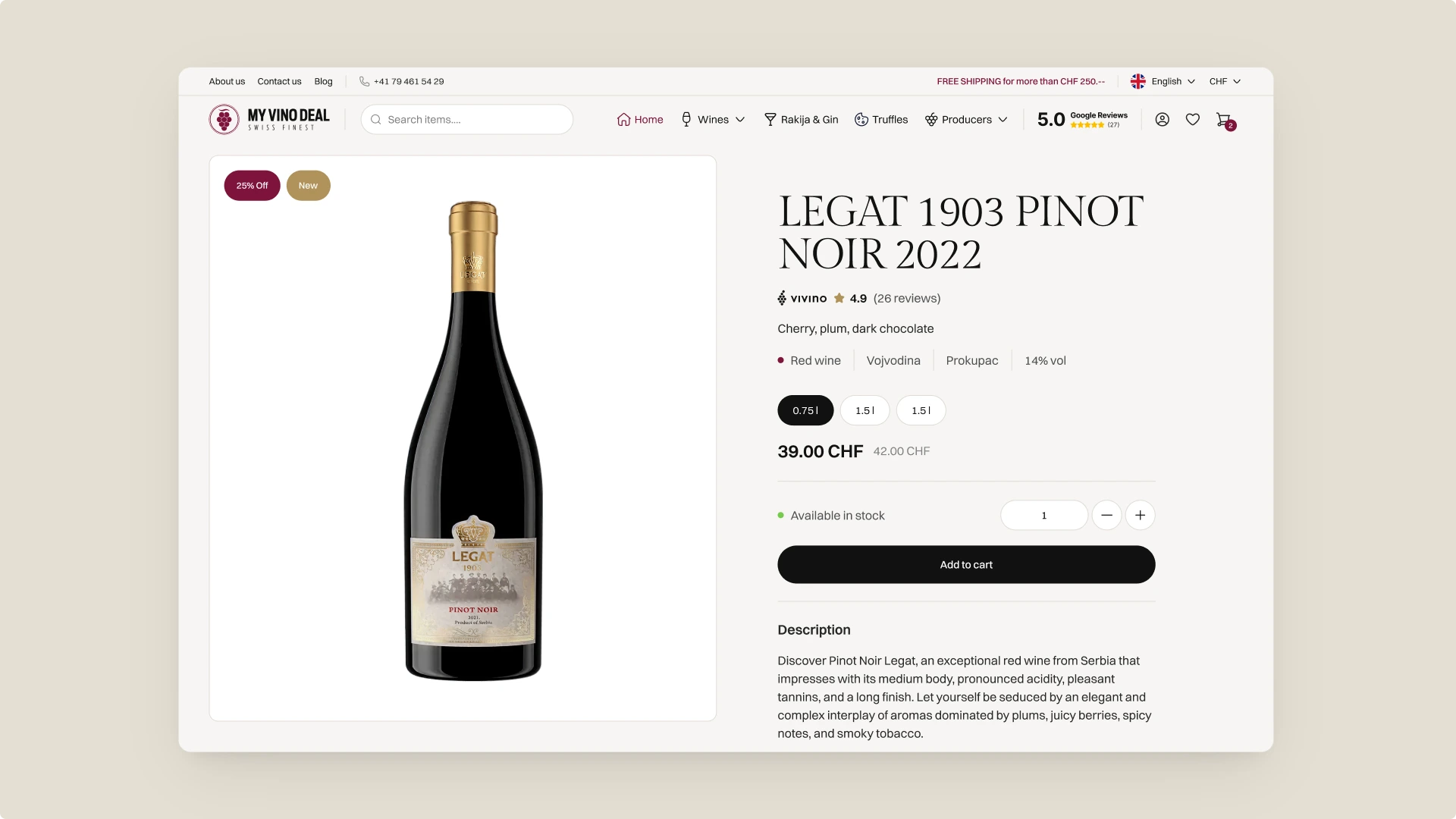Open the shopping cart icon
Screen dimensions: 1456x819
click(x=1223, y=120)
